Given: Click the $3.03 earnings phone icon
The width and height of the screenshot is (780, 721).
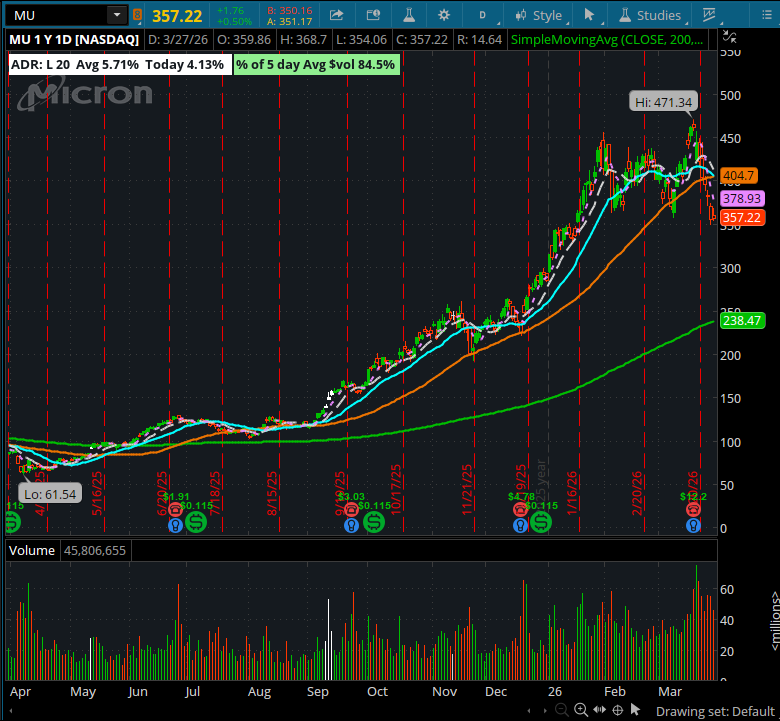Looking at the screenshot, I should (351, 510).
